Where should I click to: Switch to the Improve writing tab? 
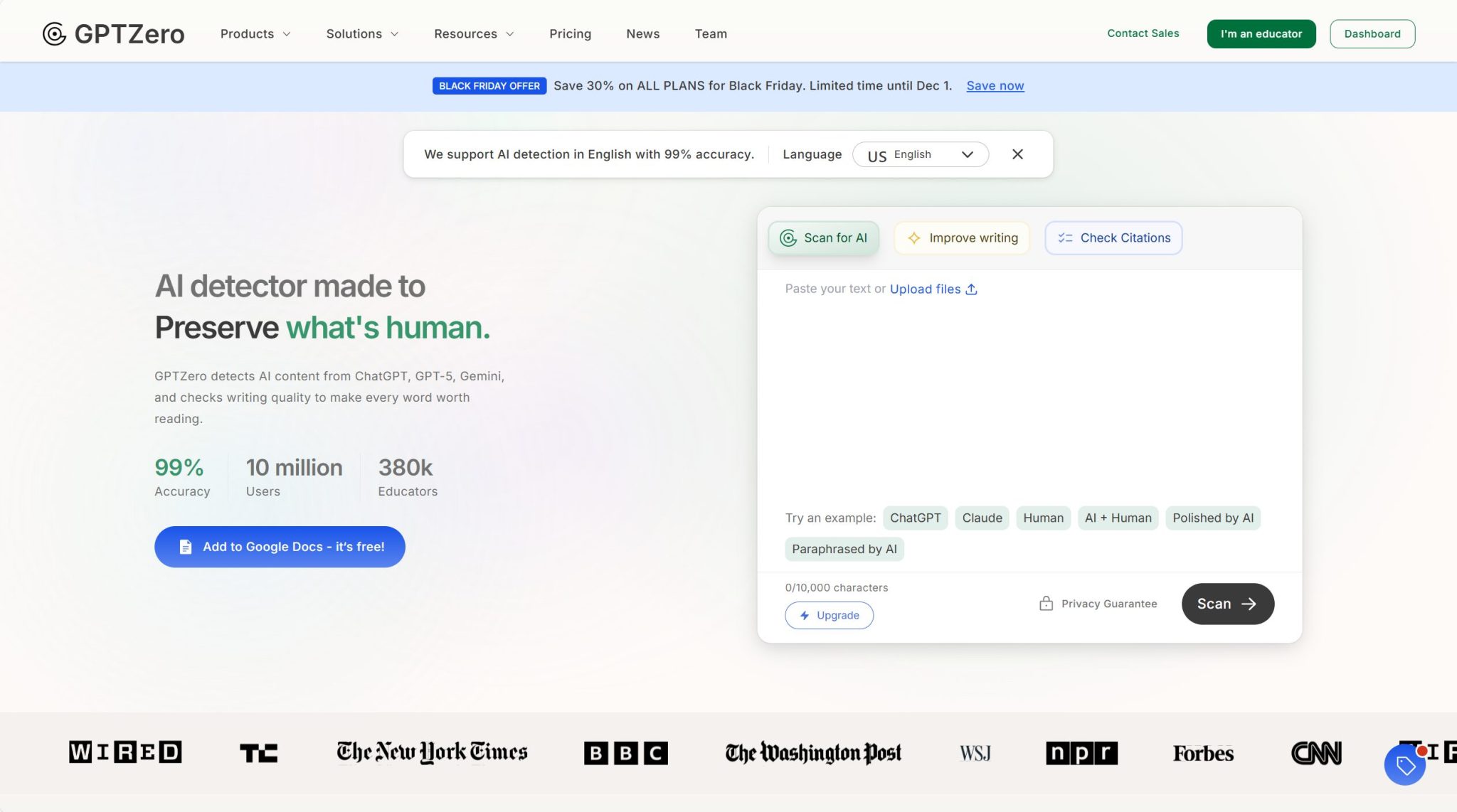(962, 237)
